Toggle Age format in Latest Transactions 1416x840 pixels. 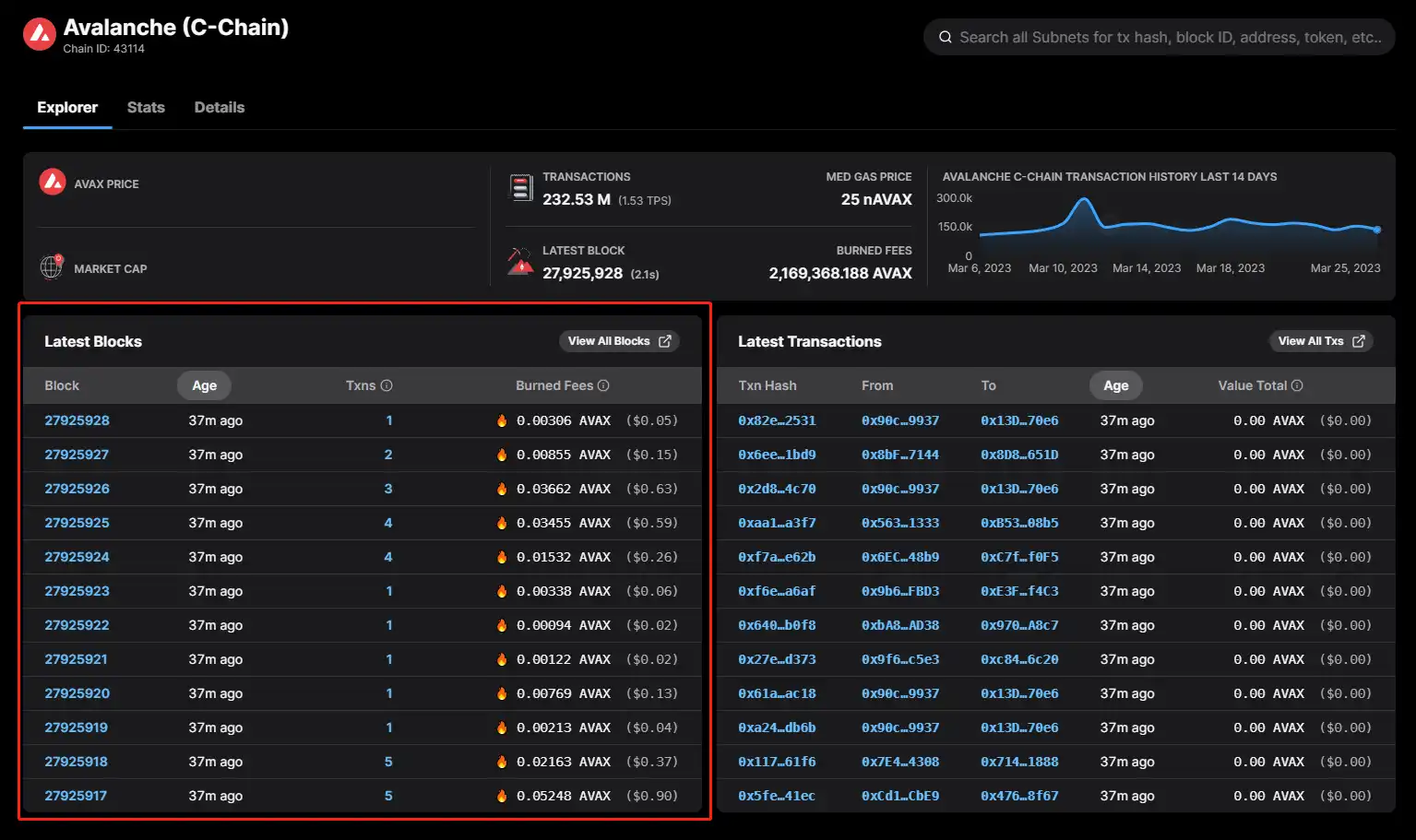(x=1115, y=385)
